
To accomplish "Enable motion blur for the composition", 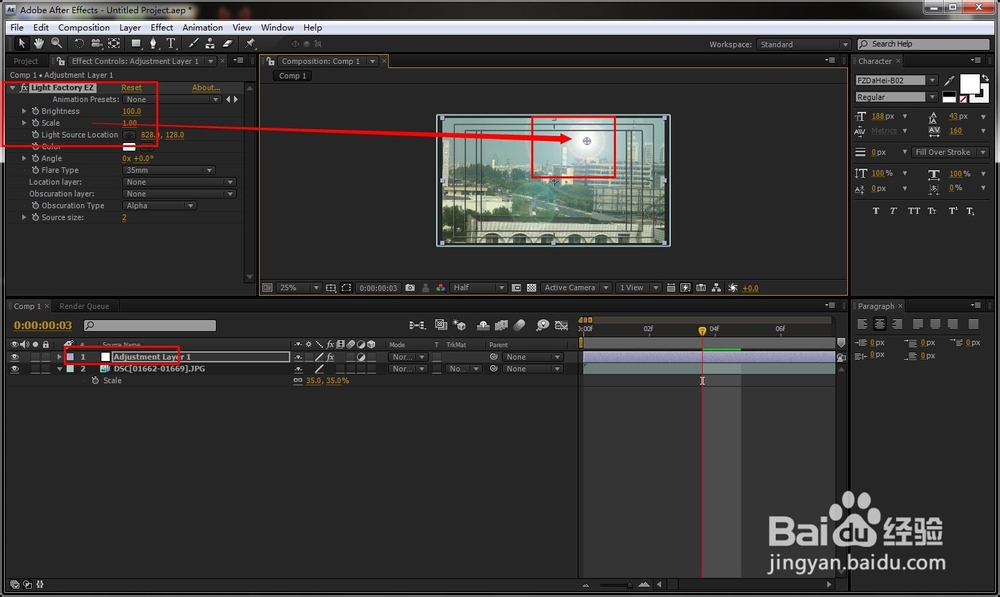I will [x=520, y=325].
